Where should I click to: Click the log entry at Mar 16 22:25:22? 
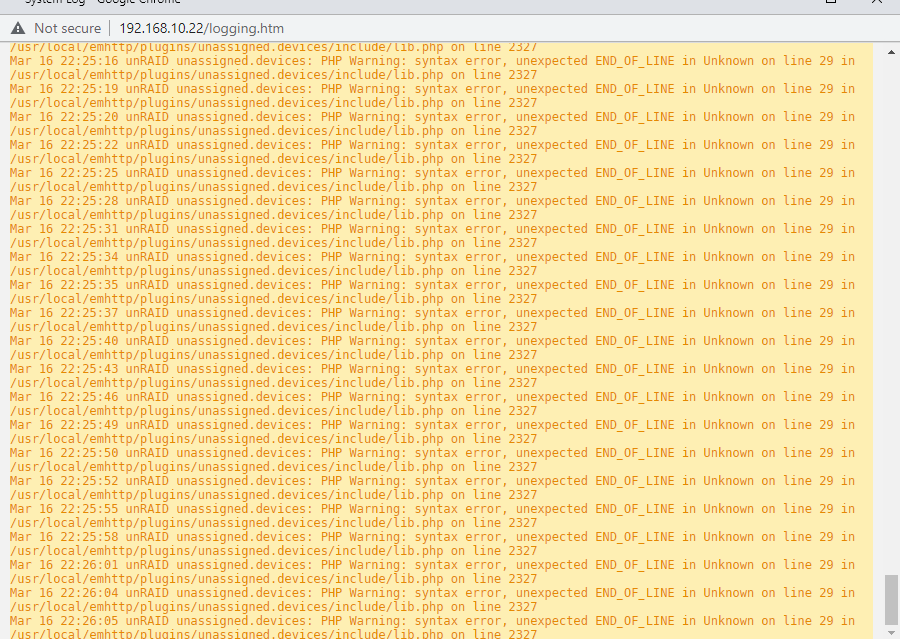pos(432,152)
